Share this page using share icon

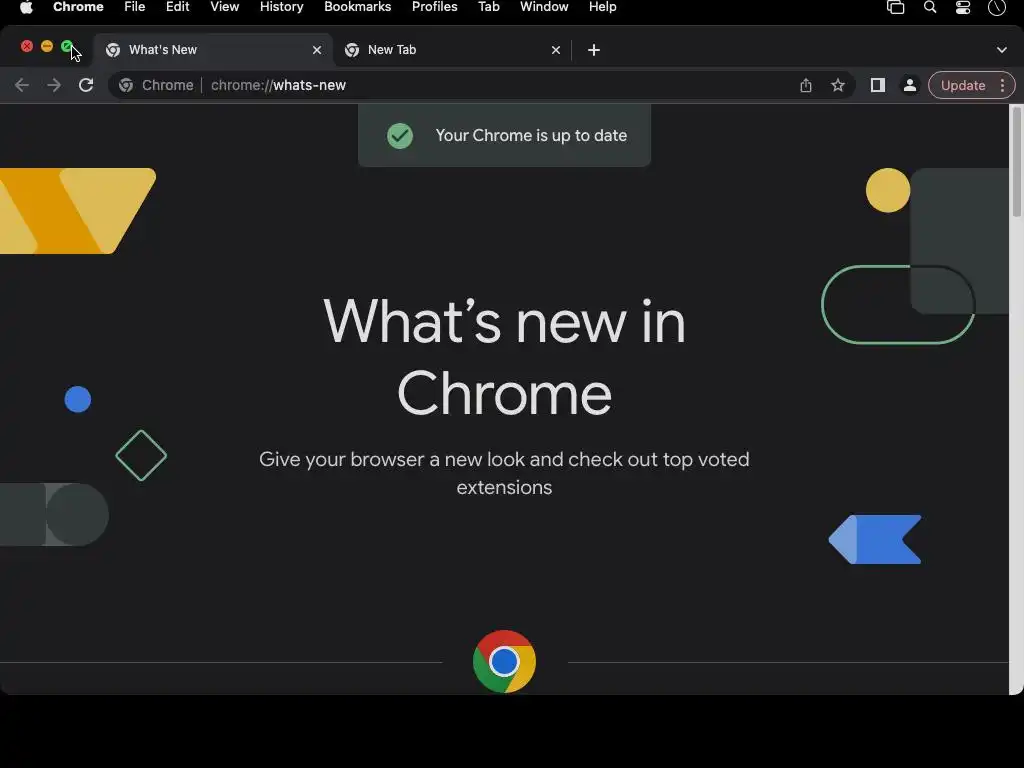[x=806, y=85]
